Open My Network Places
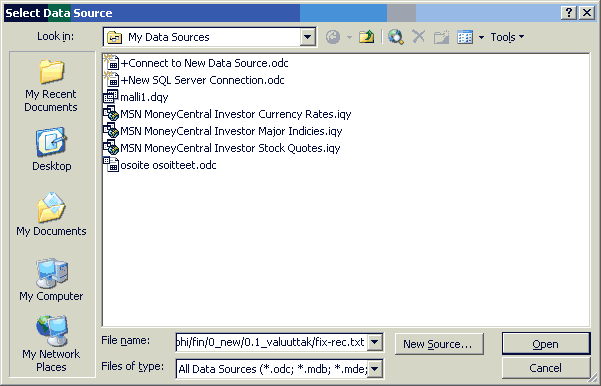601x386 pixels. [x=51, y=344]
